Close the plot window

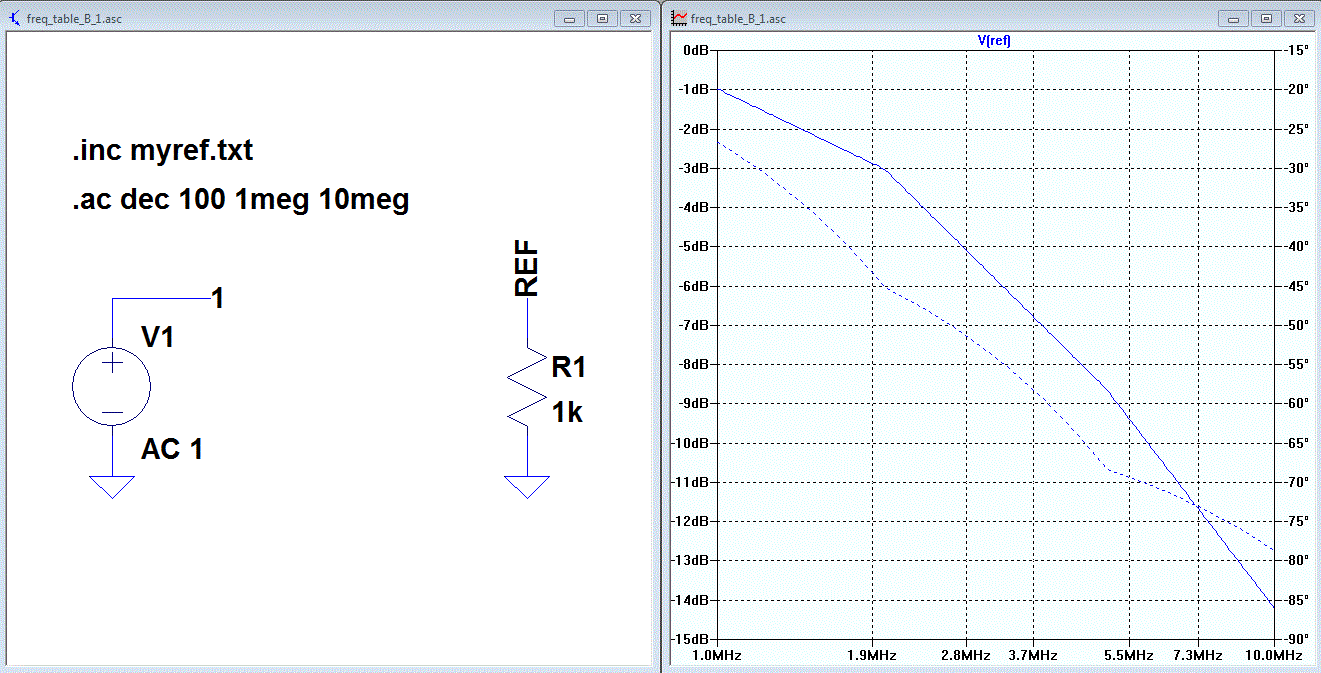pos(1298,18)
